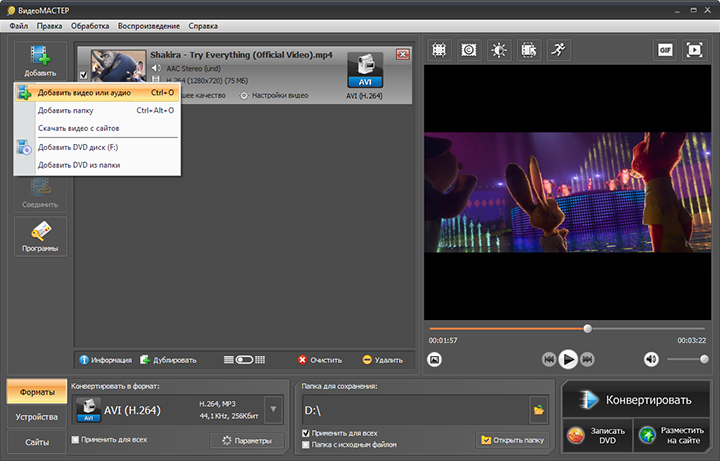Image resolution: width=720 pixels, height=461 pixels.
Task: Open the crop video tool icon
Action: pos(439,50)
